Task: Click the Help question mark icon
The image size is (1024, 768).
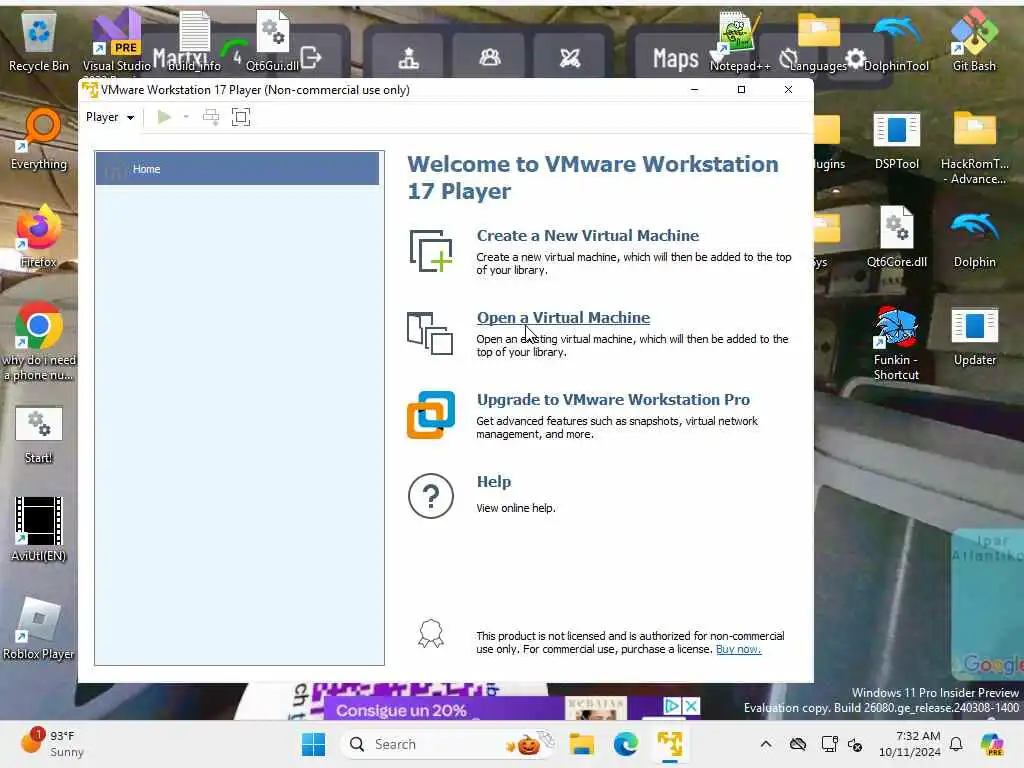Action: tap(430, 496)
